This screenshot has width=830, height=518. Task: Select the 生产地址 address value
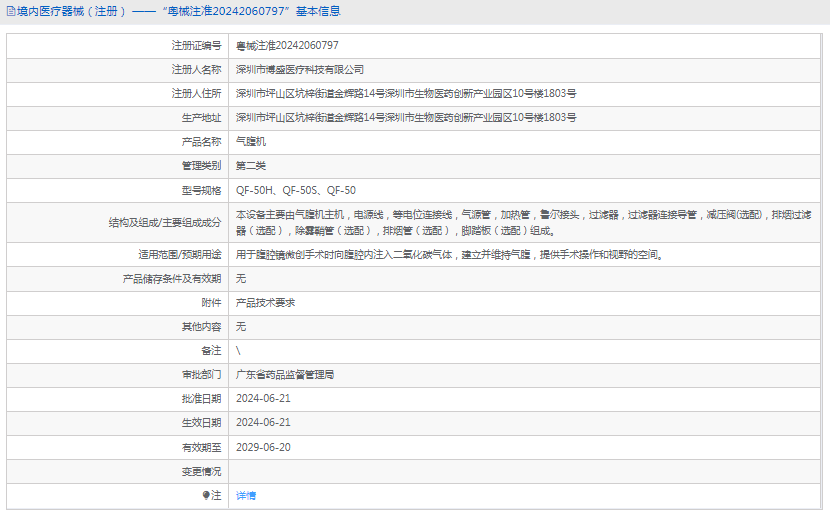coord(406,117)
